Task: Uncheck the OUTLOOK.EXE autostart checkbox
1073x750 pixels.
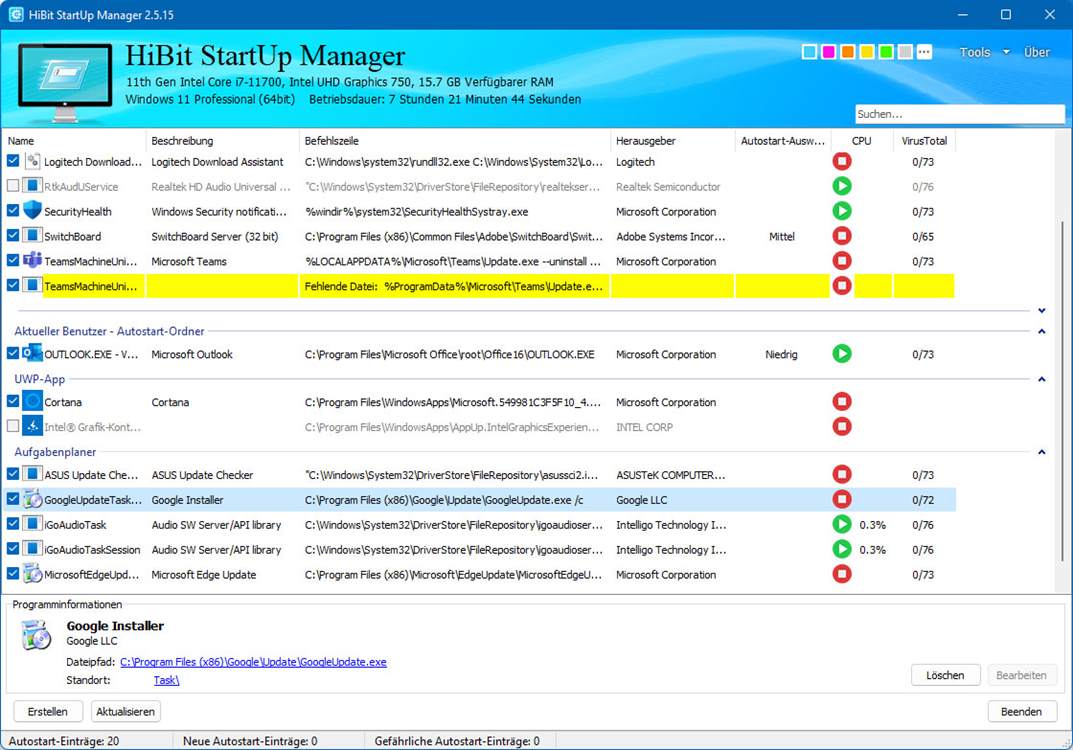Action: [13, 353]
